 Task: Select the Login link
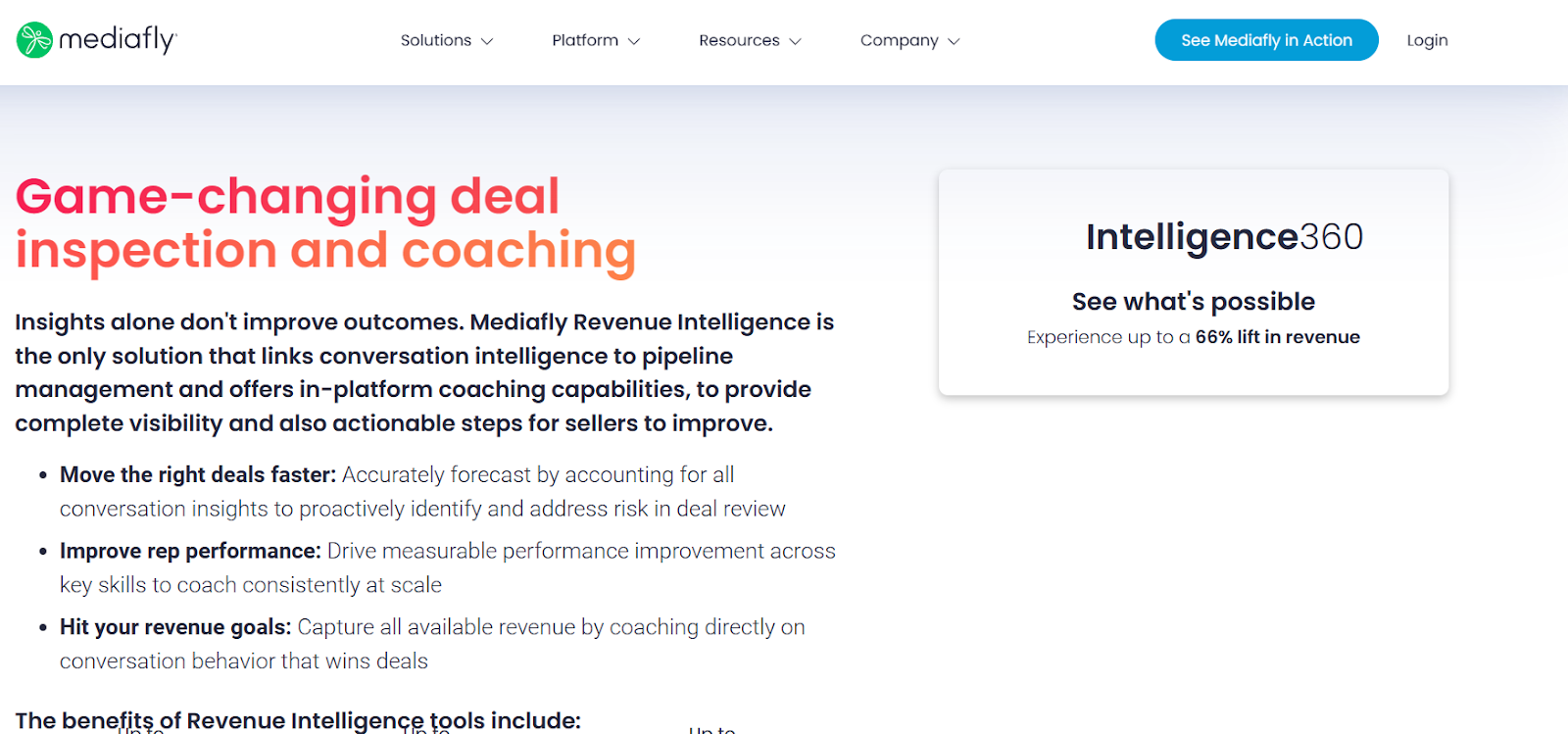pyautogui.click(x=1426, y=40)
